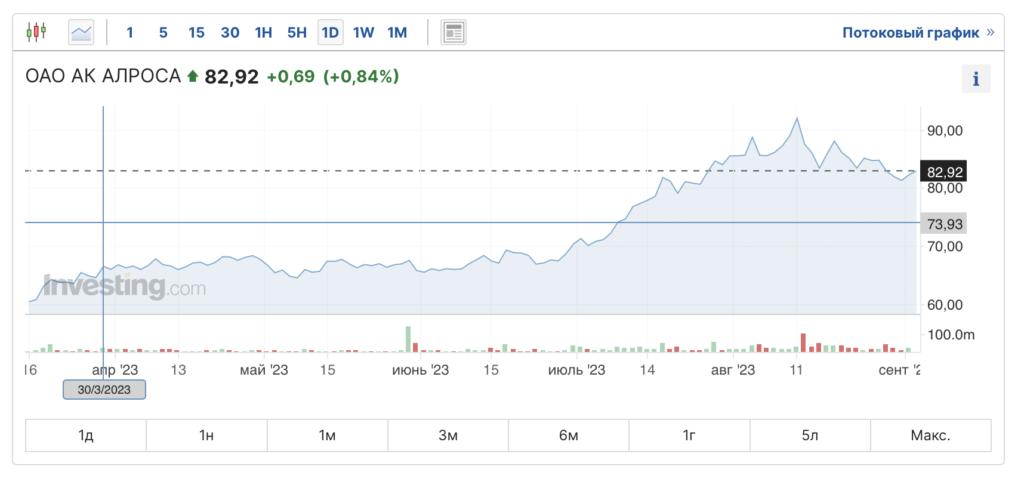Select the 1D interval

pos(330,32)
